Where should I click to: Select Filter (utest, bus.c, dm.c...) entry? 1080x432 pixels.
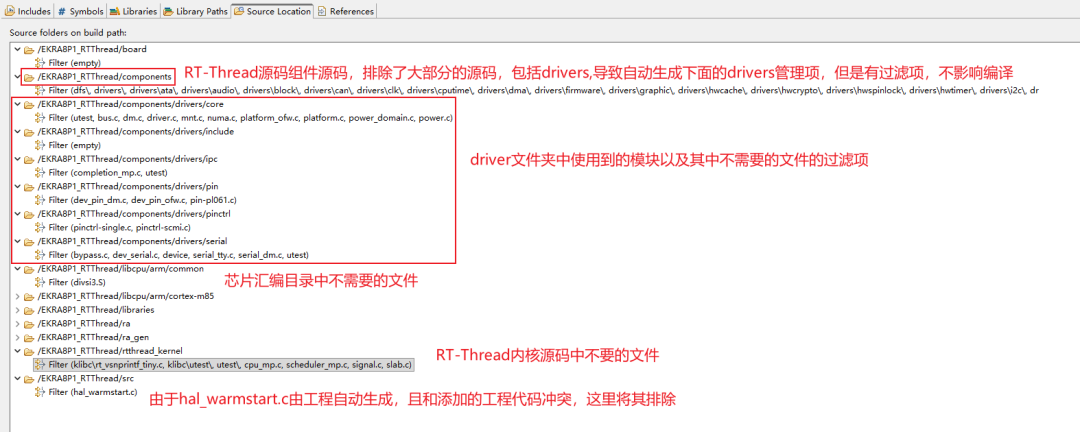[251, 118]
